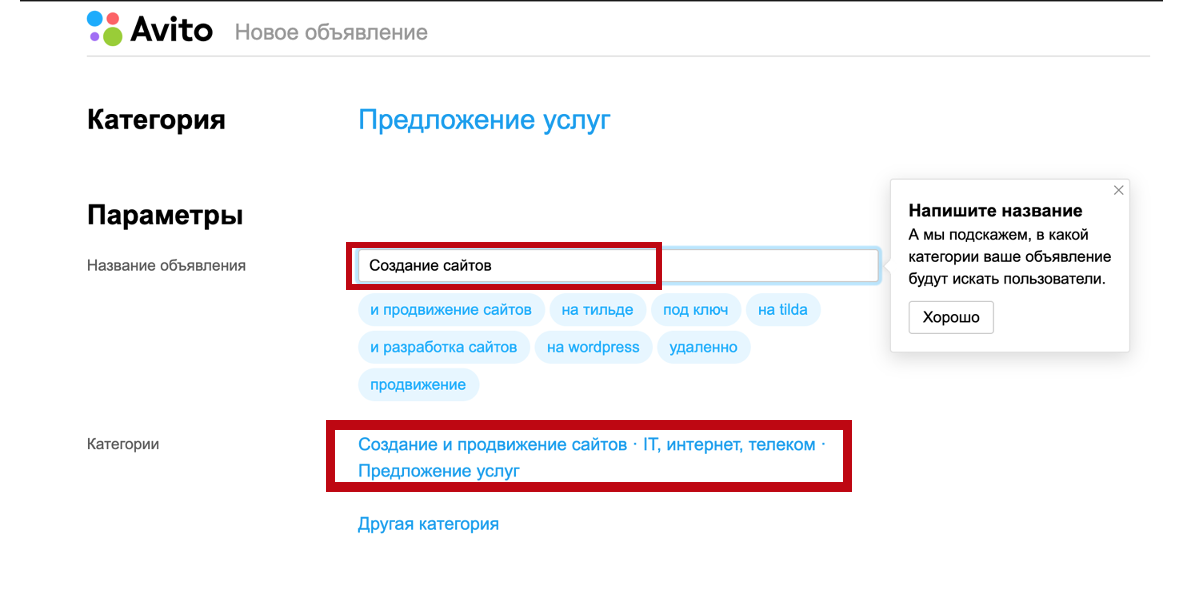Click the "на tilda" keyword suggestion
The width and height of the screenshot is (1180, 590).
coord(783,310)
